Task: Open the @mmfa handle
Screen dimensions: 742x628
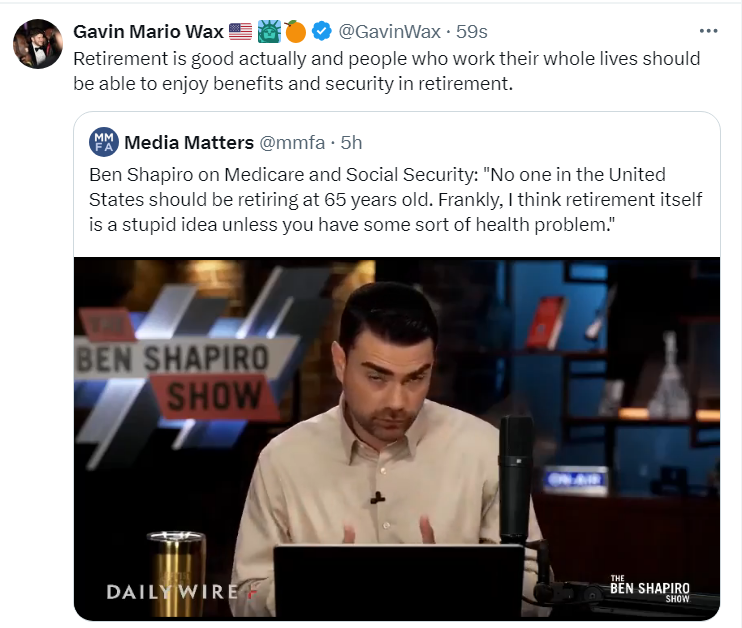Action: click(x=292, y=142)
